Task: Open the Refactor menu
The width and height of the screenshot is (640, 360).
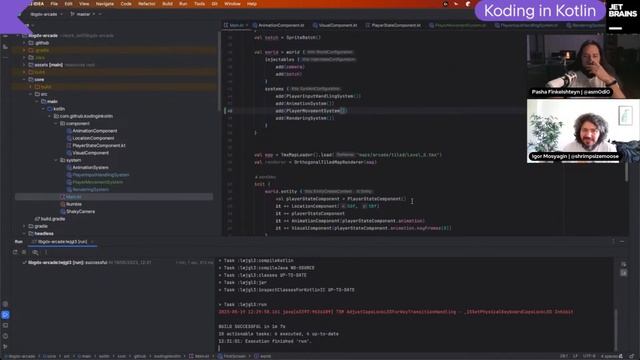Action: [147, 4]
